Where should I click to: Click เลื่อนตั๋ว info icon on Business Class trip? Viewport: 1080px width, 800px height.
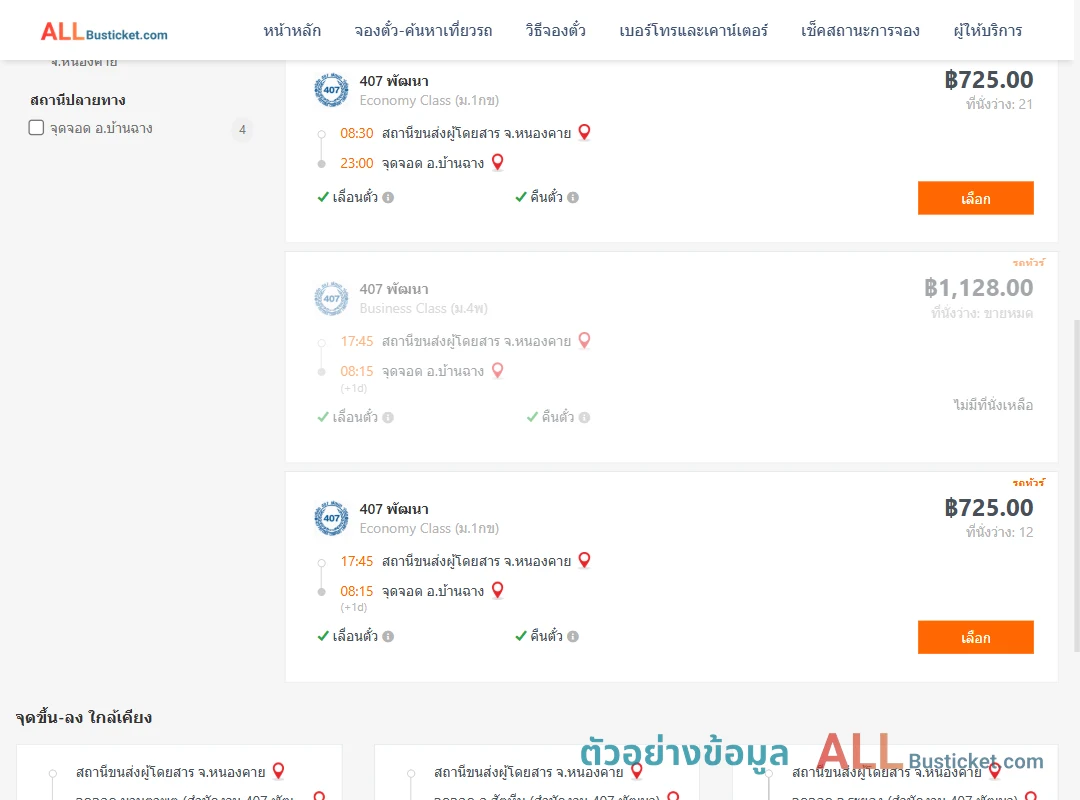pos(388,418)
